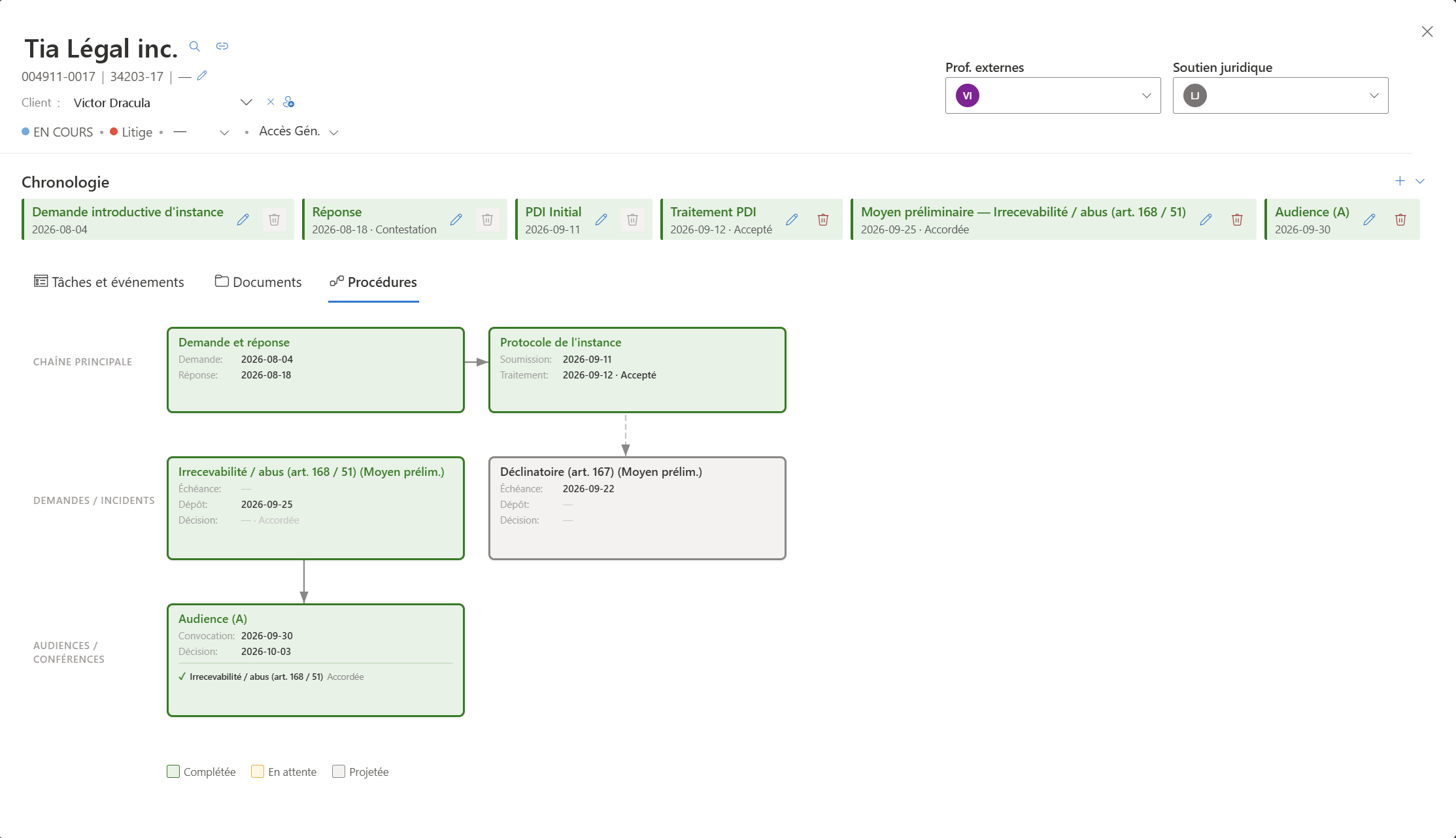This screenshot has width=1456, height=838.
Task: Click the Complétée legend swatch
Action: (173, 771)
